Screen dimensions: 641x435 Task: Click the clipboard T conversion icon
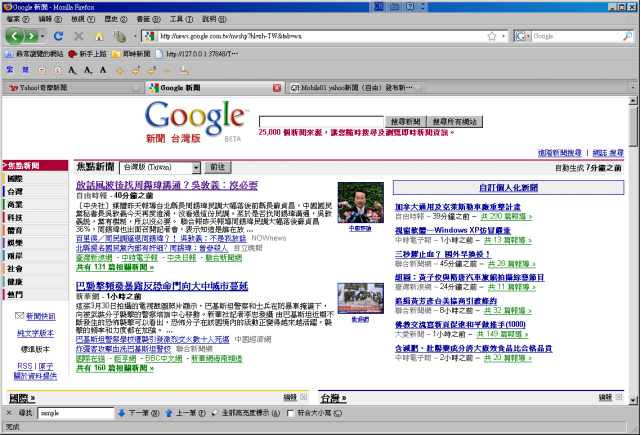click(x=42, y=70)
